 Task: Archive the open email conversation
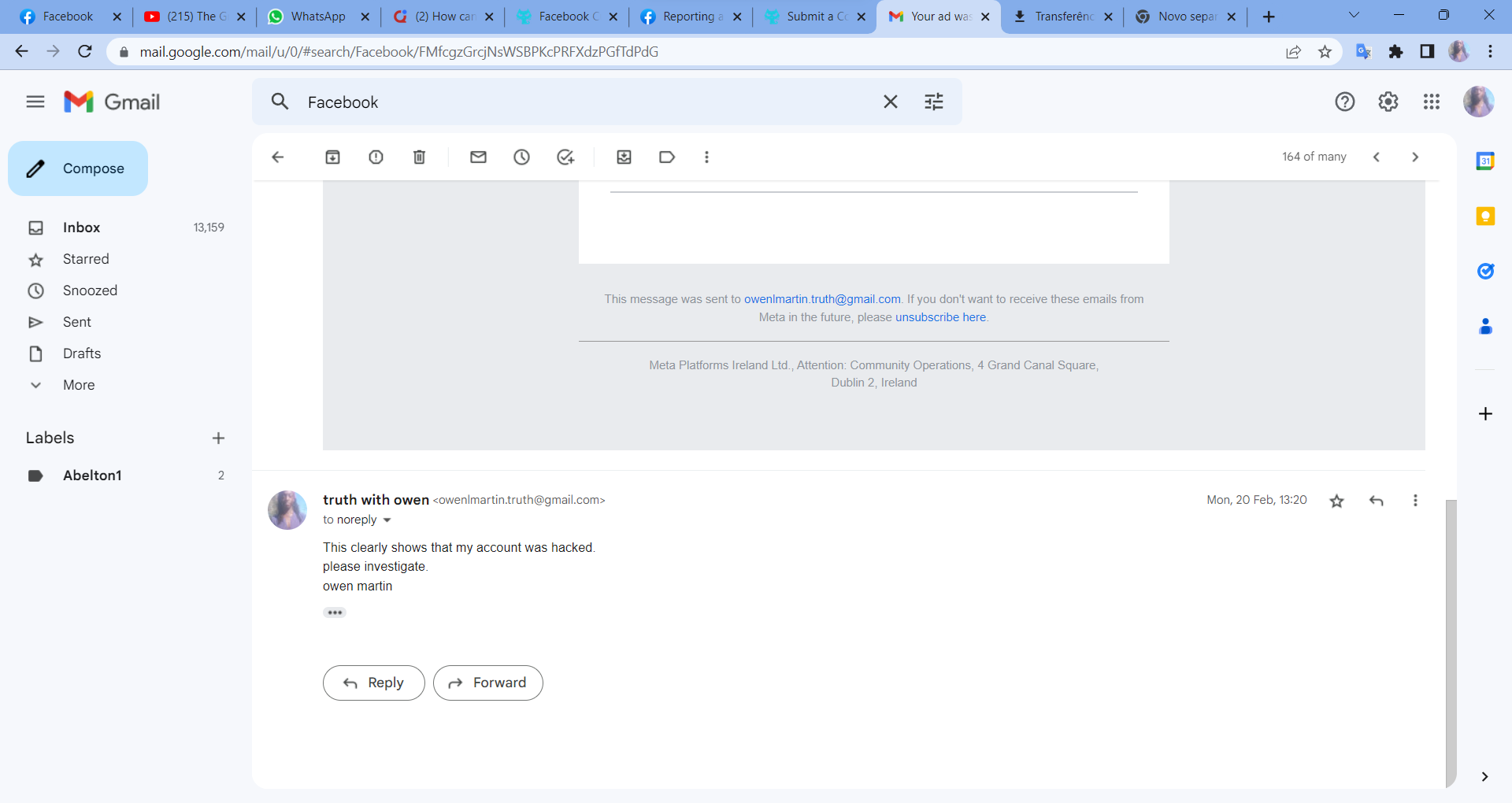point(332,157)
